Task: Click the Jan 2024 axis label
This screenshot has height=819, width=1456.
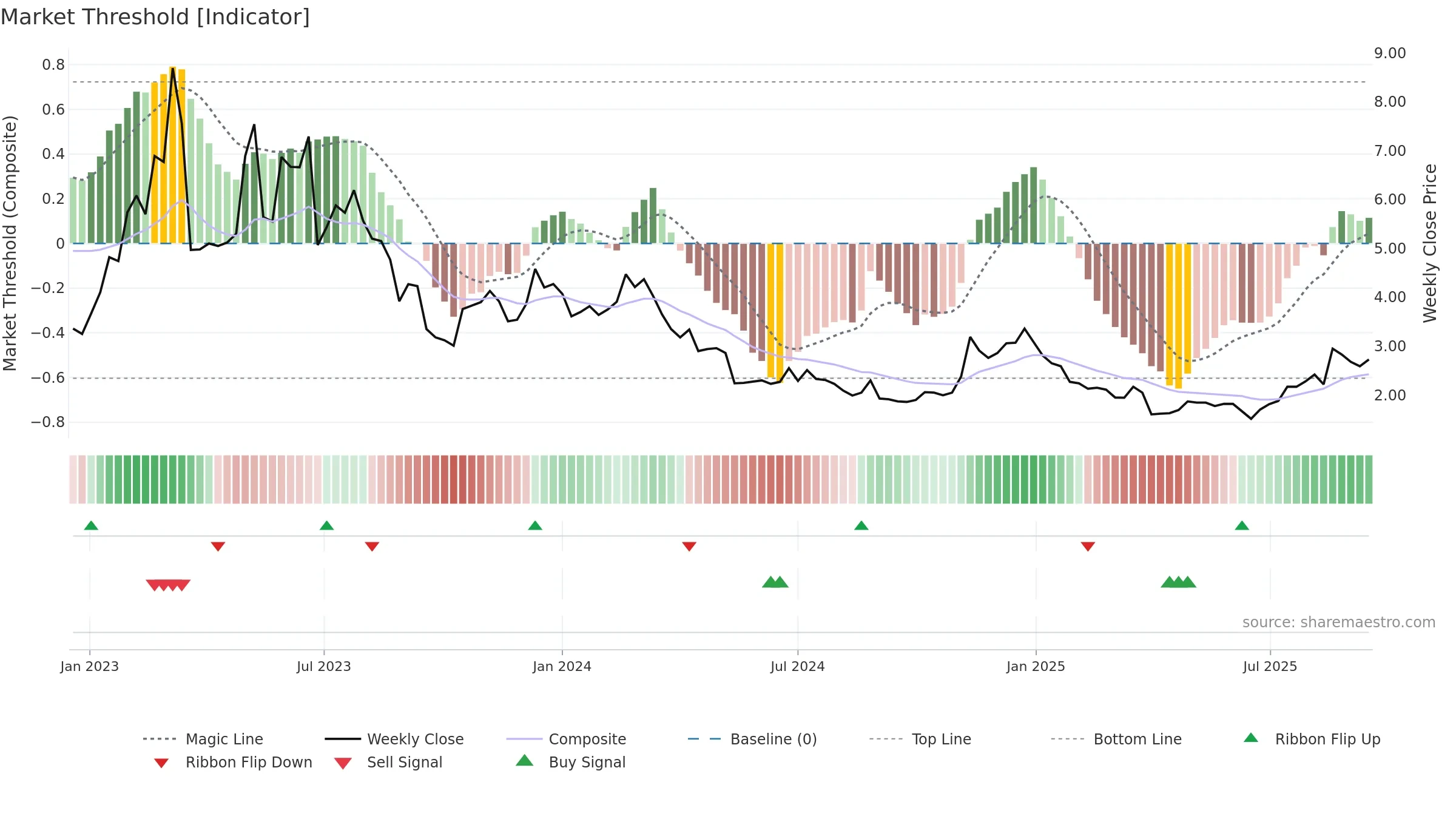Action: pyautogui.click(x=562, y=666)
